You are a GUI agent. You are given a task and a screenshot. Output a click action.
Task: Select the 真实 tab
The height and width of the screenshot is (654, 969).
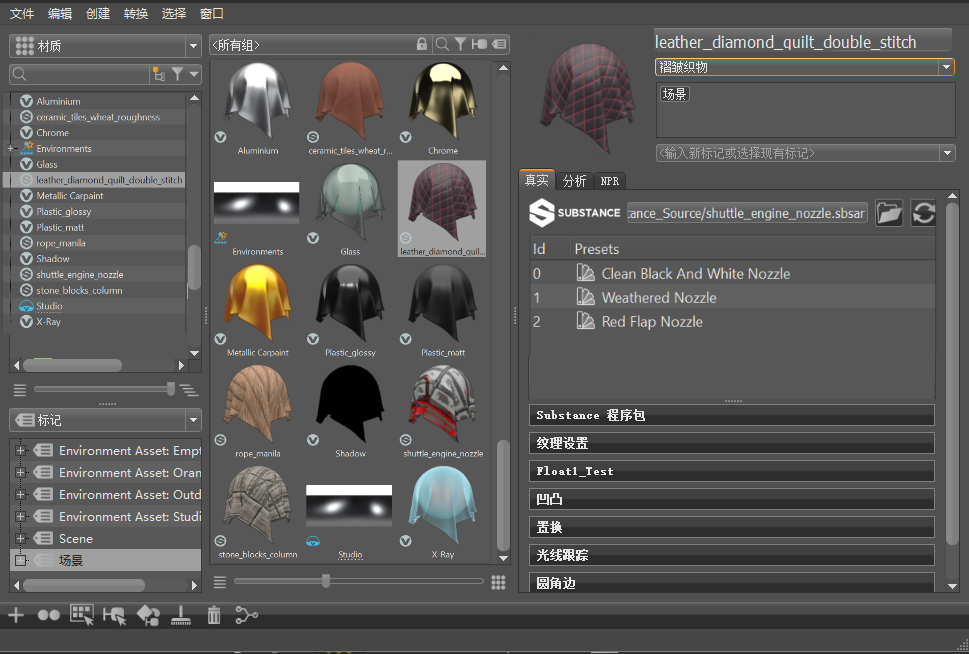[537, 180]
